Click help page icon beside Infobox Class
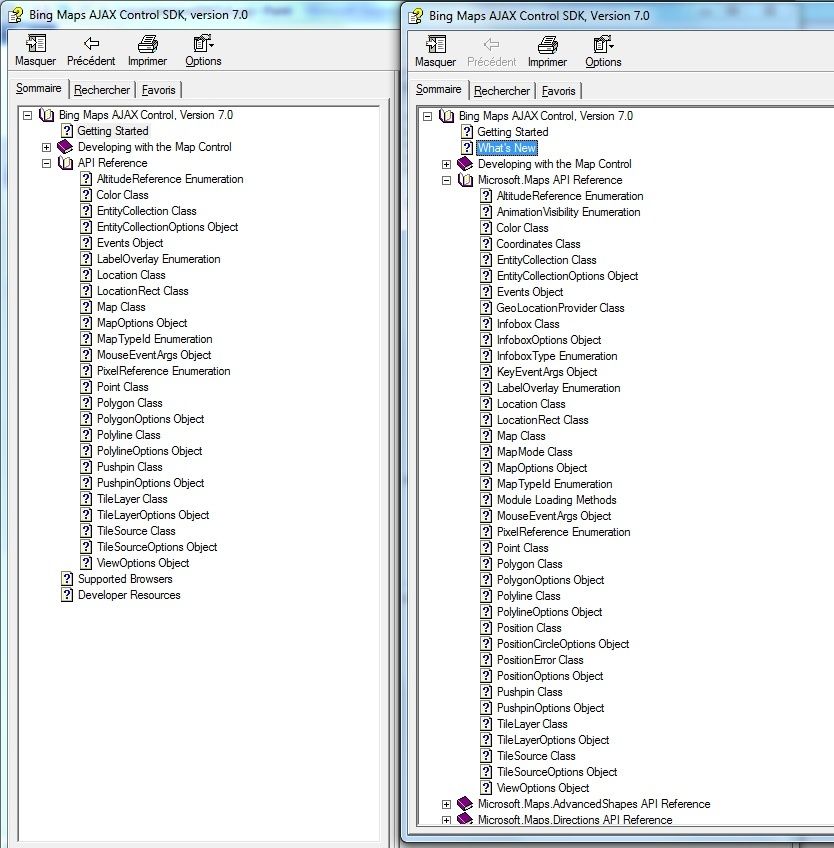The width and height of the screenshot is (834, 848). click(x=486, y=324)
